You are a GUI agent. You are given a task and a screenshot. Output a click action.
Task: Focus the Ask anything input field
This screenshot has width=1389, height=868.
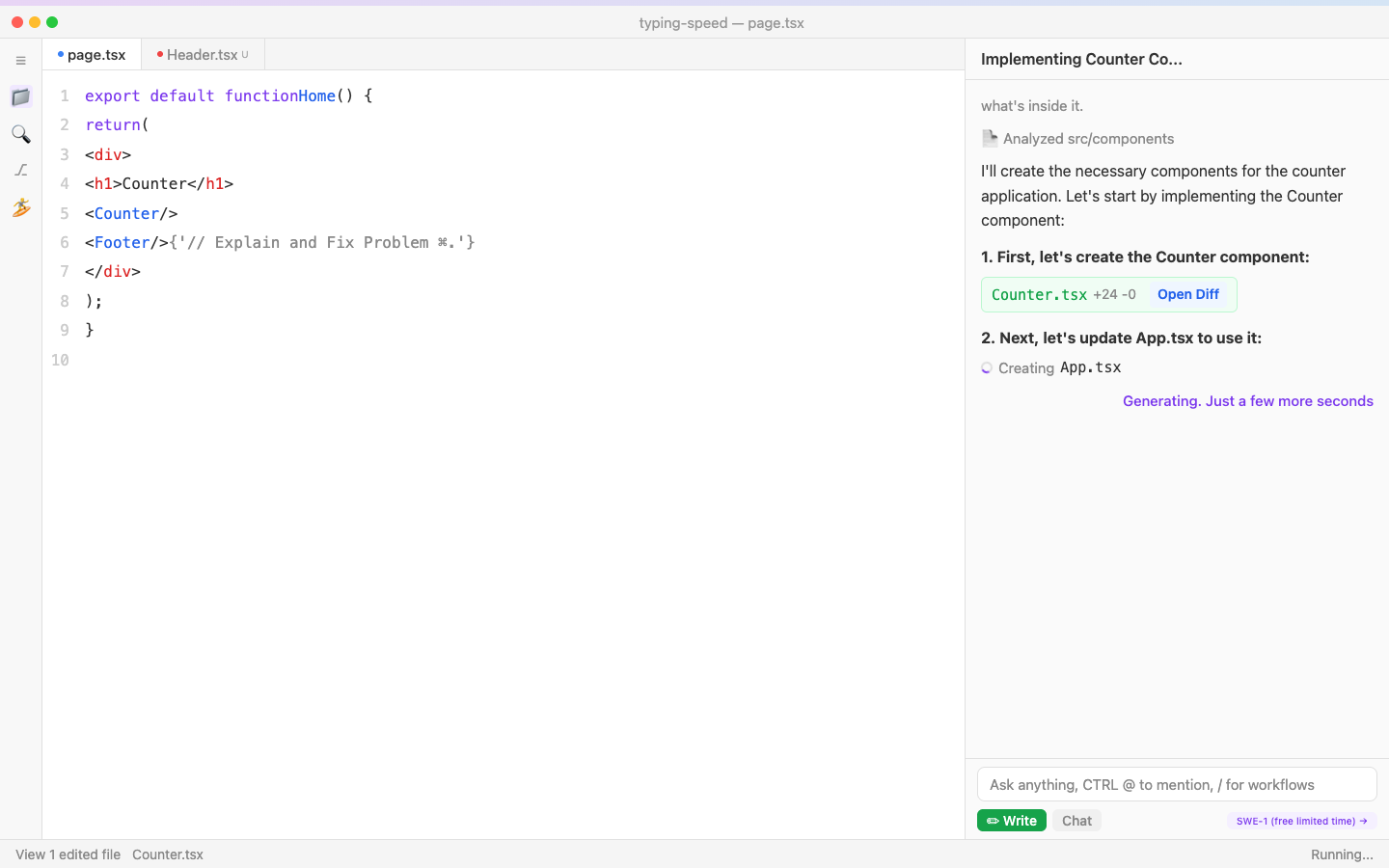[1176, 785]
